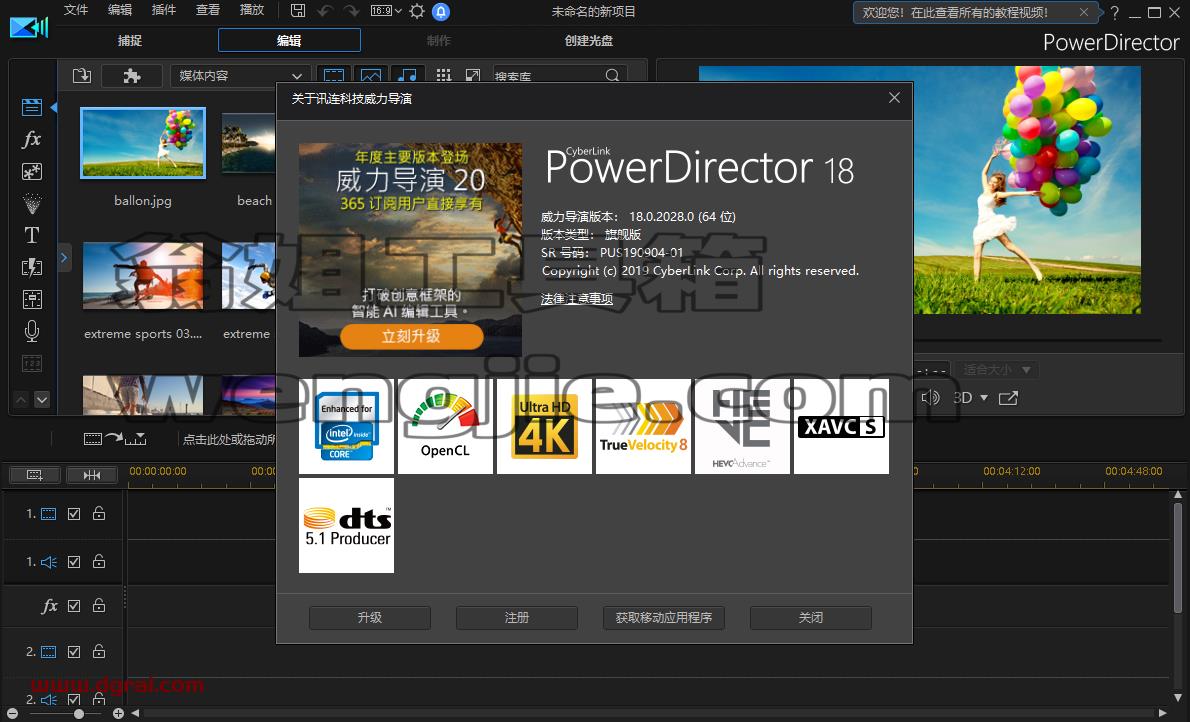Open the Transition Room icon
The image size is (1190, 722).
click(x=32, y=267)
